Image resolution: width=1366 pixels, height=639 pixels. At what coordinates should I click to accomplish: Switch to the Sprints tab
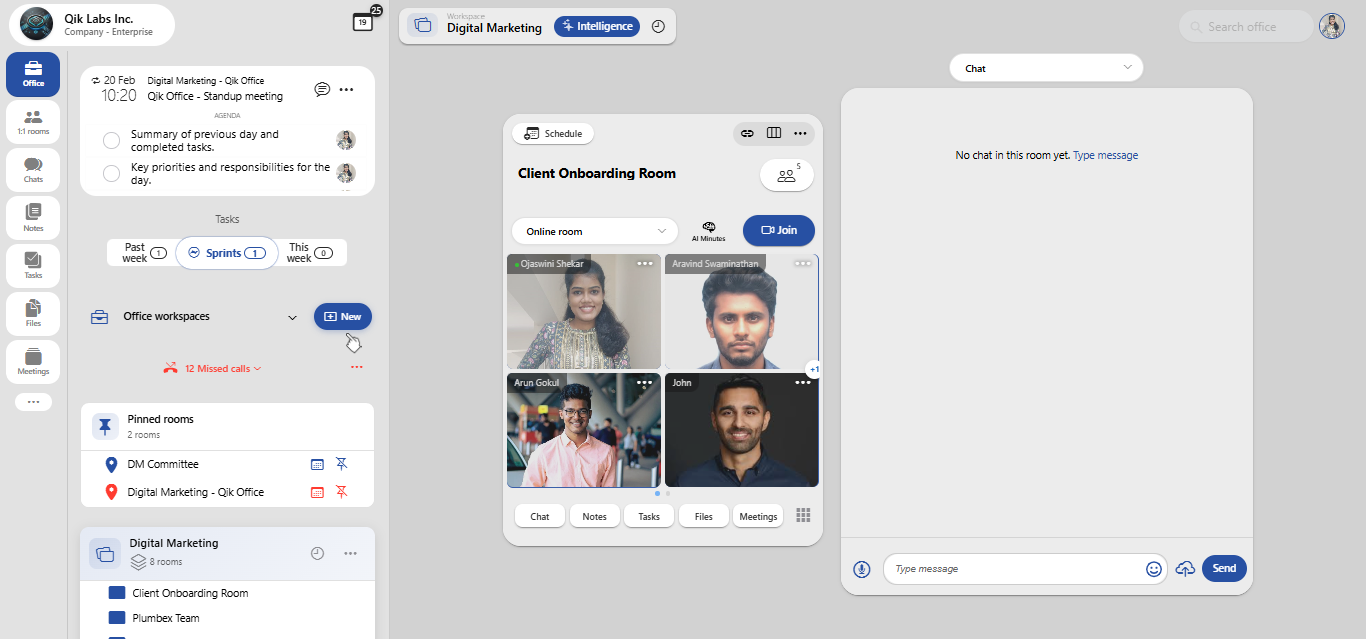coord(227,253)
